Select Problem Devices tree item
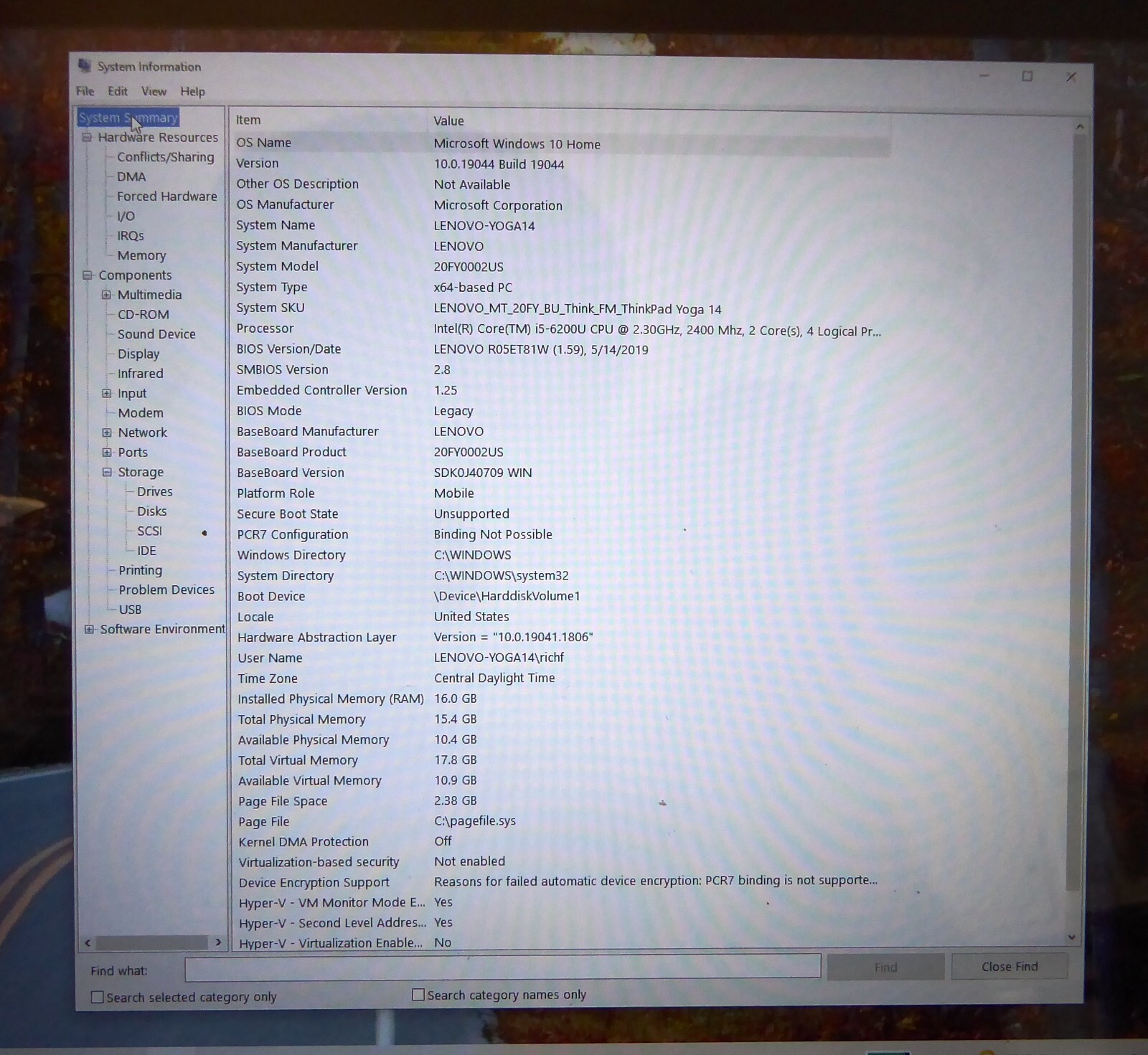1148x1055 pixels. point(166,590)
